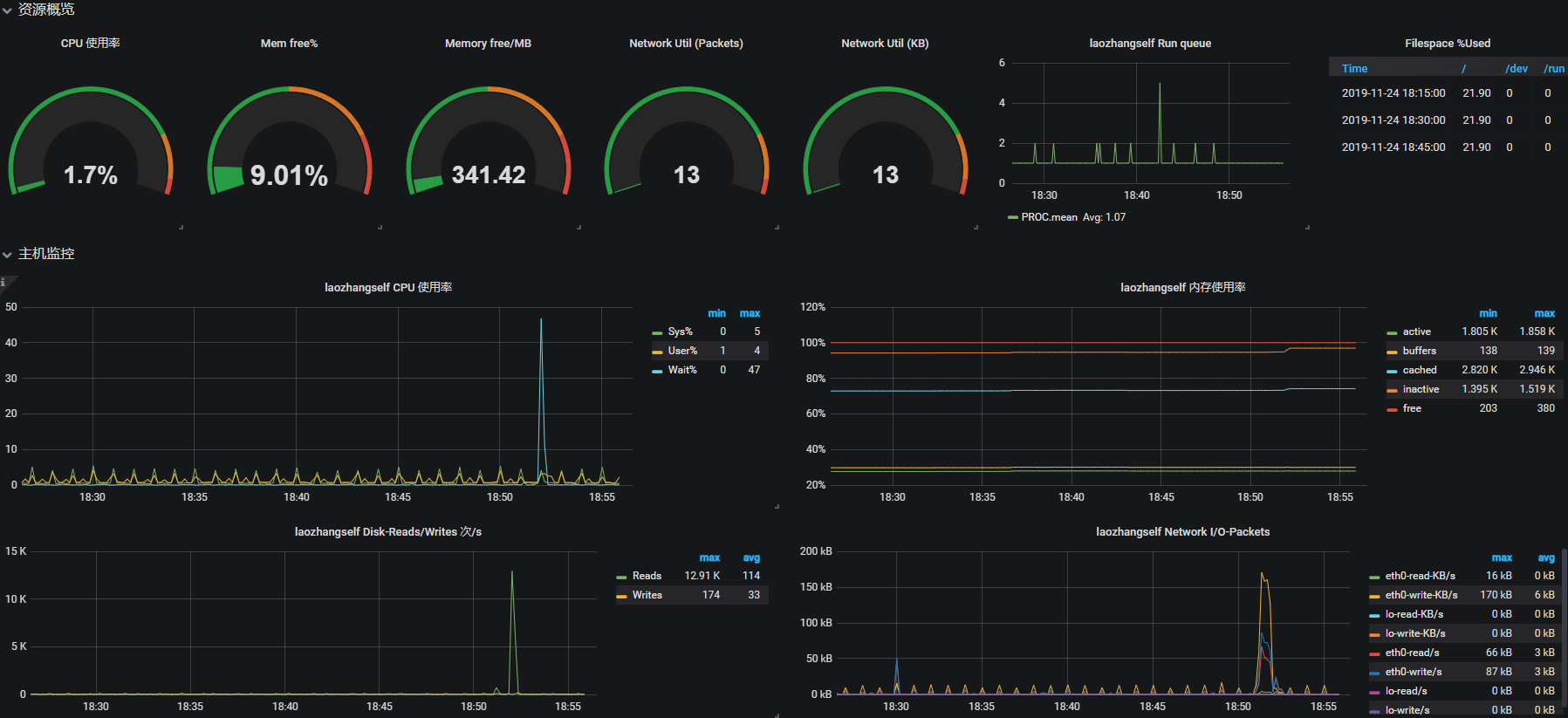This screenshot has width=1568, height=718.
Task: Click the Memory free/MB gauge value 341.42
Action: tap(489, 175)
